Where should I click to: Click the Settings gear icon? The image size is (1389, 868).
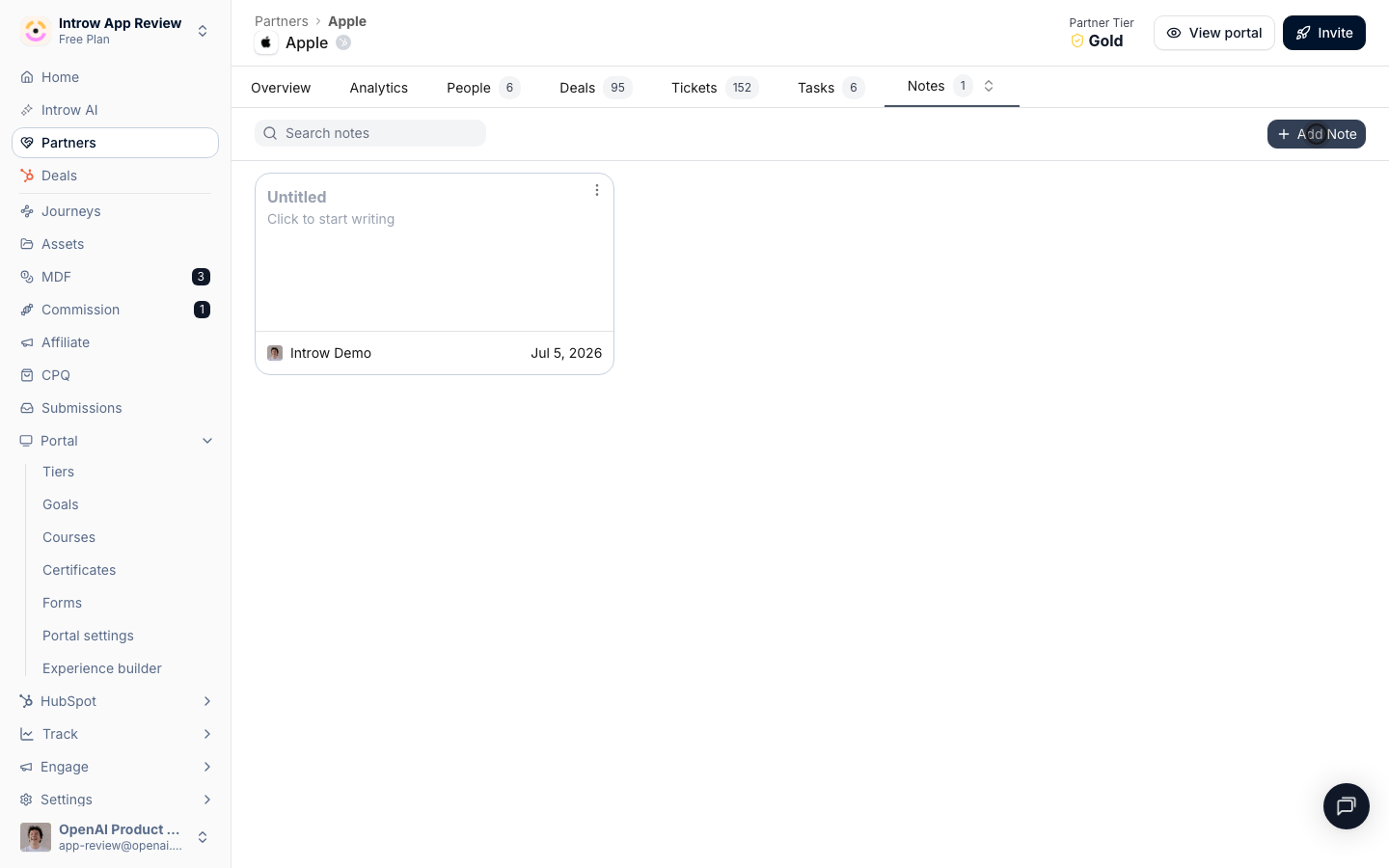[26, 800]
